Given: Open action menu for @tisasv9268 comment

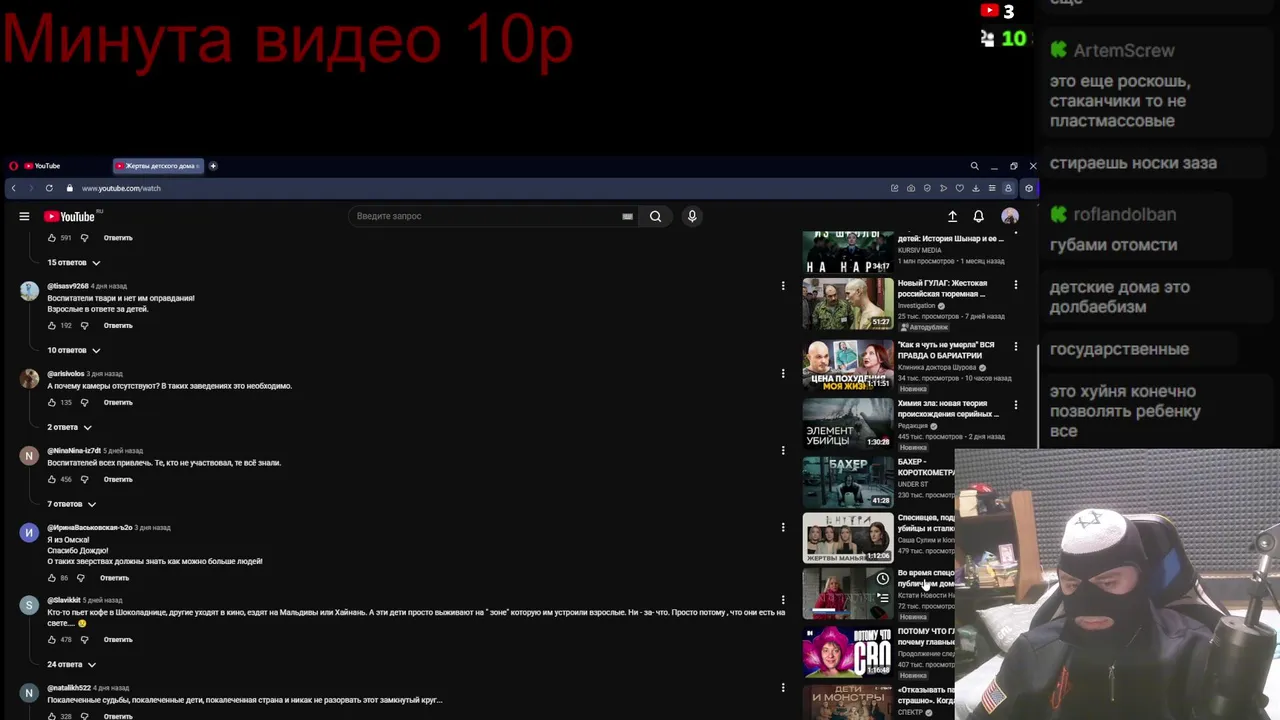Looking at the screenshot, I should [783, 286].
